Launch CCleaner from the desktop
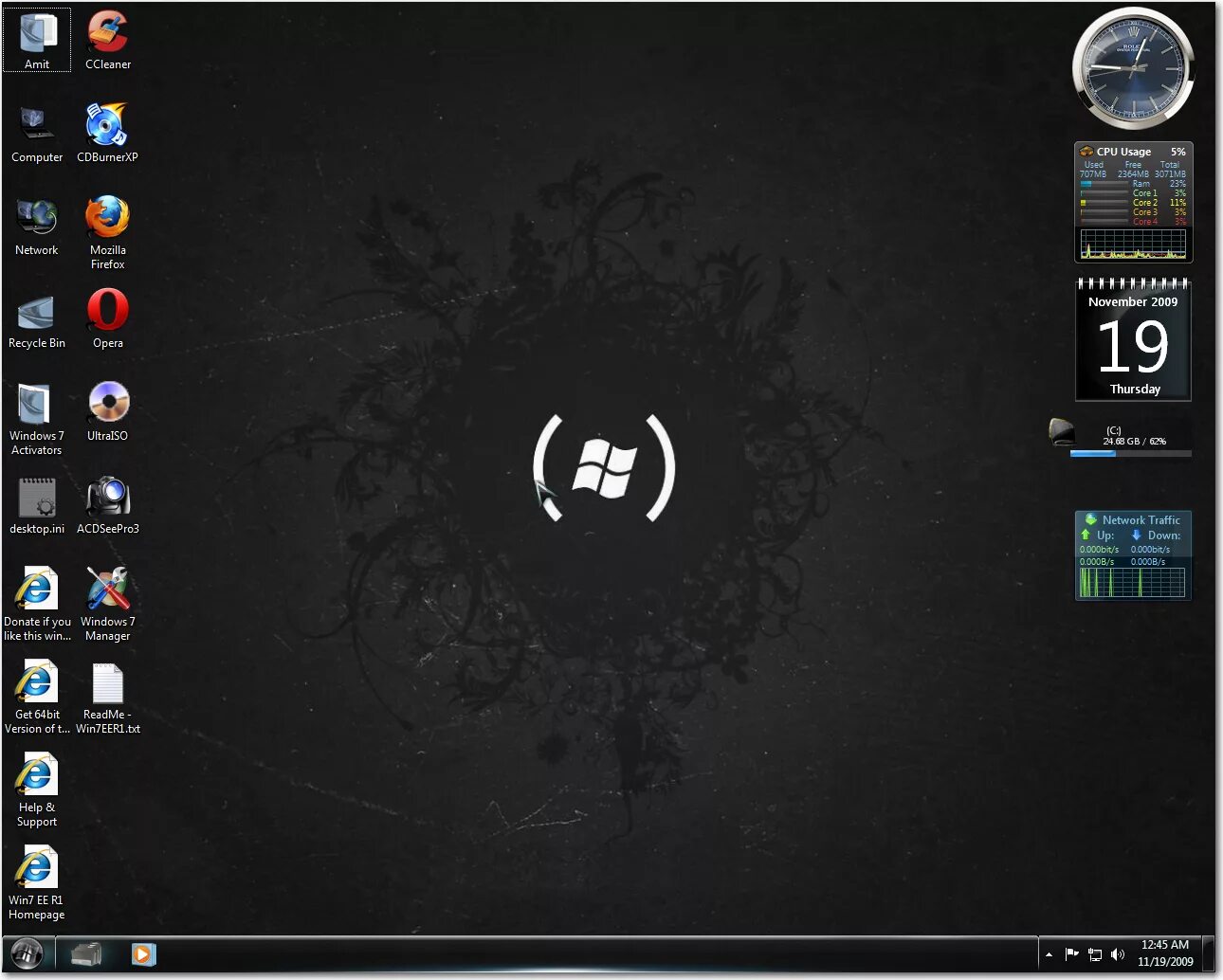1223x980 pixels. point(108,40)
